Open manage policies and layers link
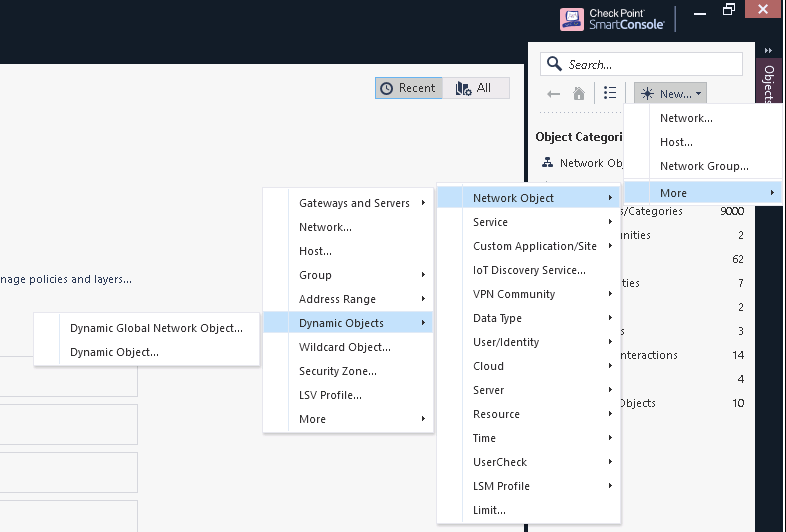The image size is (786, 532). coord(66,279)
